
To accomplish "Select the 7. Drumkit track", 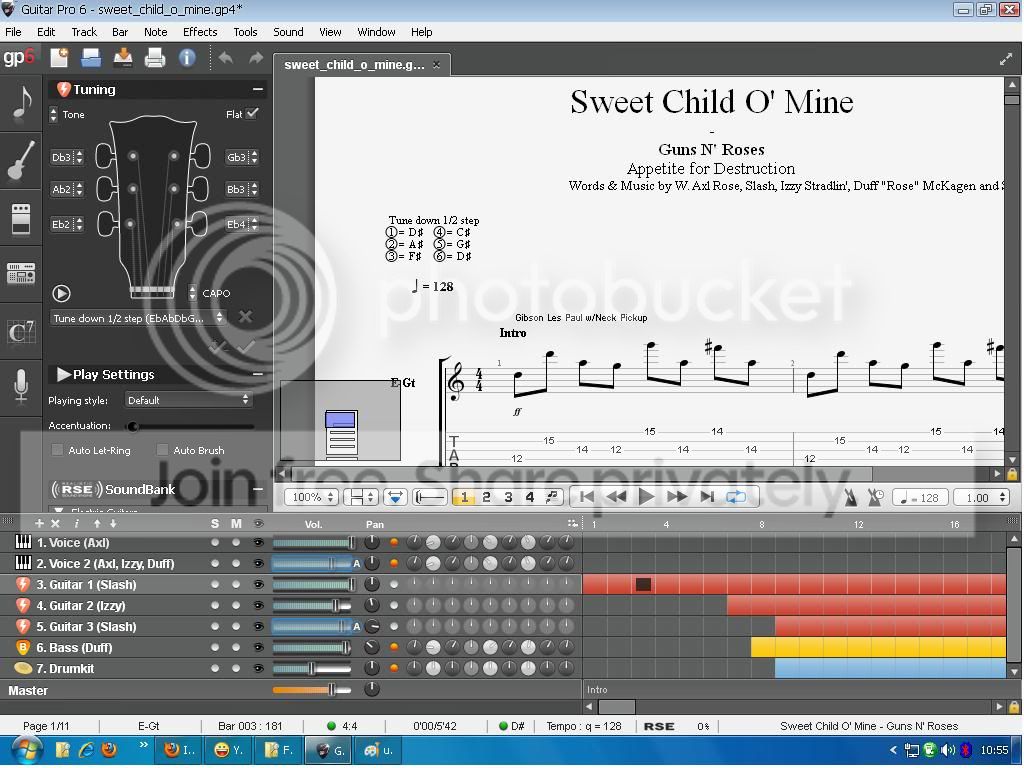I will 65,669.
